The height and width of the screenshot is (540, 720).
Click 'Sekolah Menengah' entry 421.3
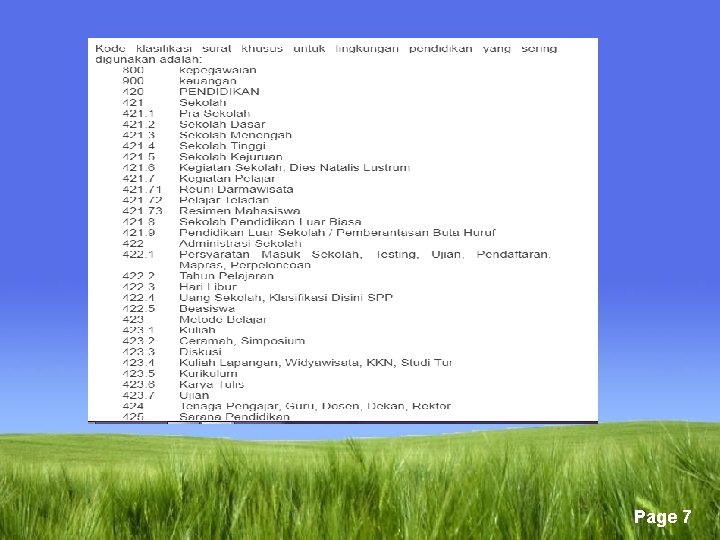click(x=207, y=135)
